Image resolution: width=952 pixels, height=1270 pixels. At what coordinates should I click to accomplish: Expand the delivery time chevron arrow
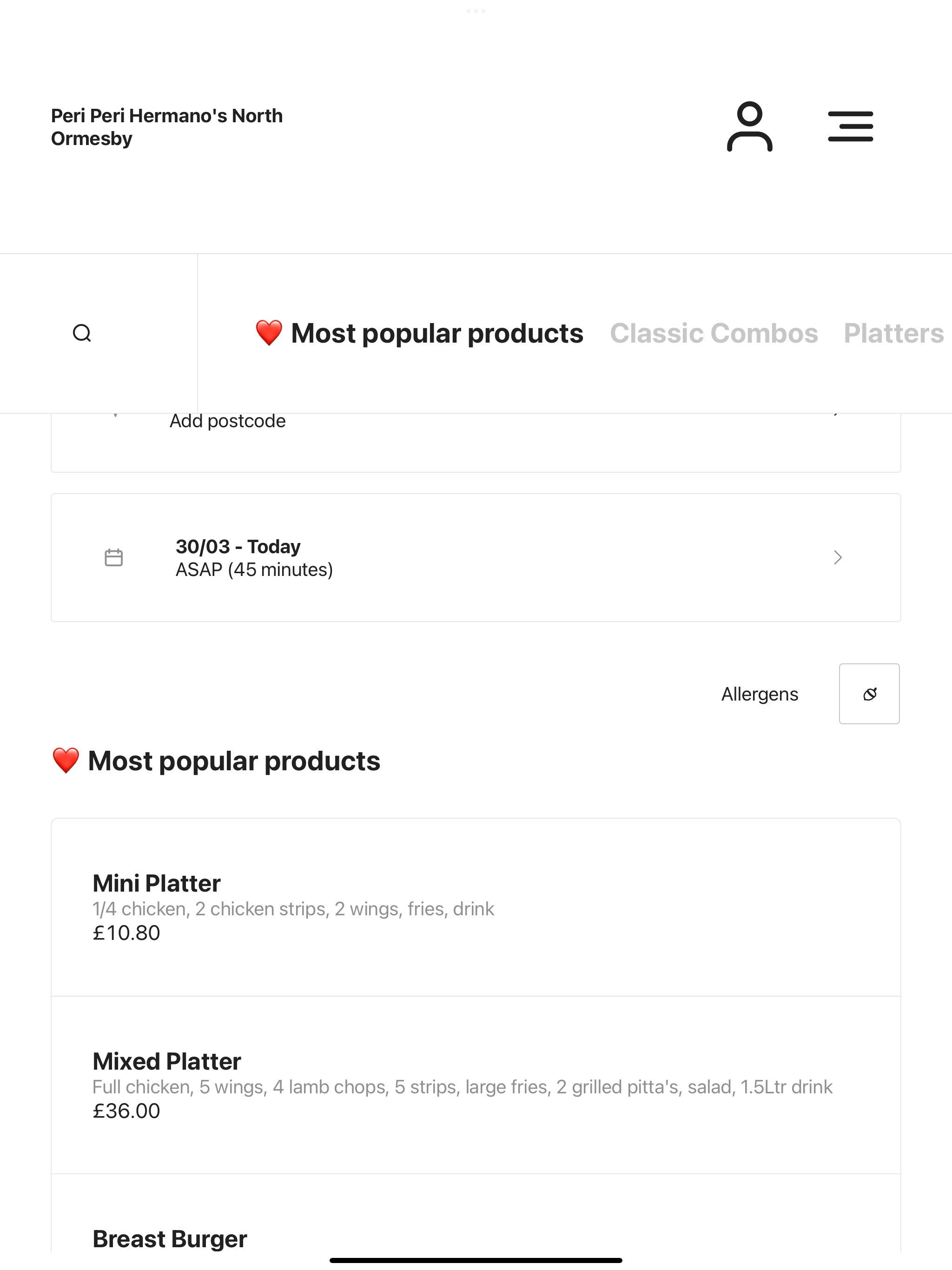click(x=838, y=557)
